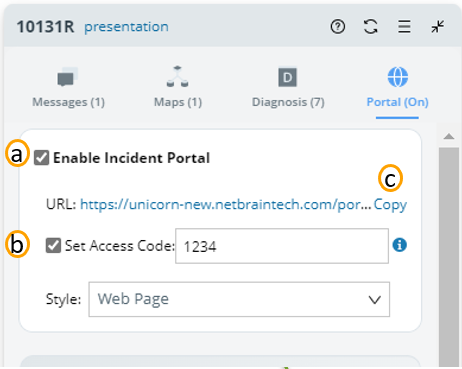
Task: Switch to the Diagnosis (7) tab
Action: [288, 102]
